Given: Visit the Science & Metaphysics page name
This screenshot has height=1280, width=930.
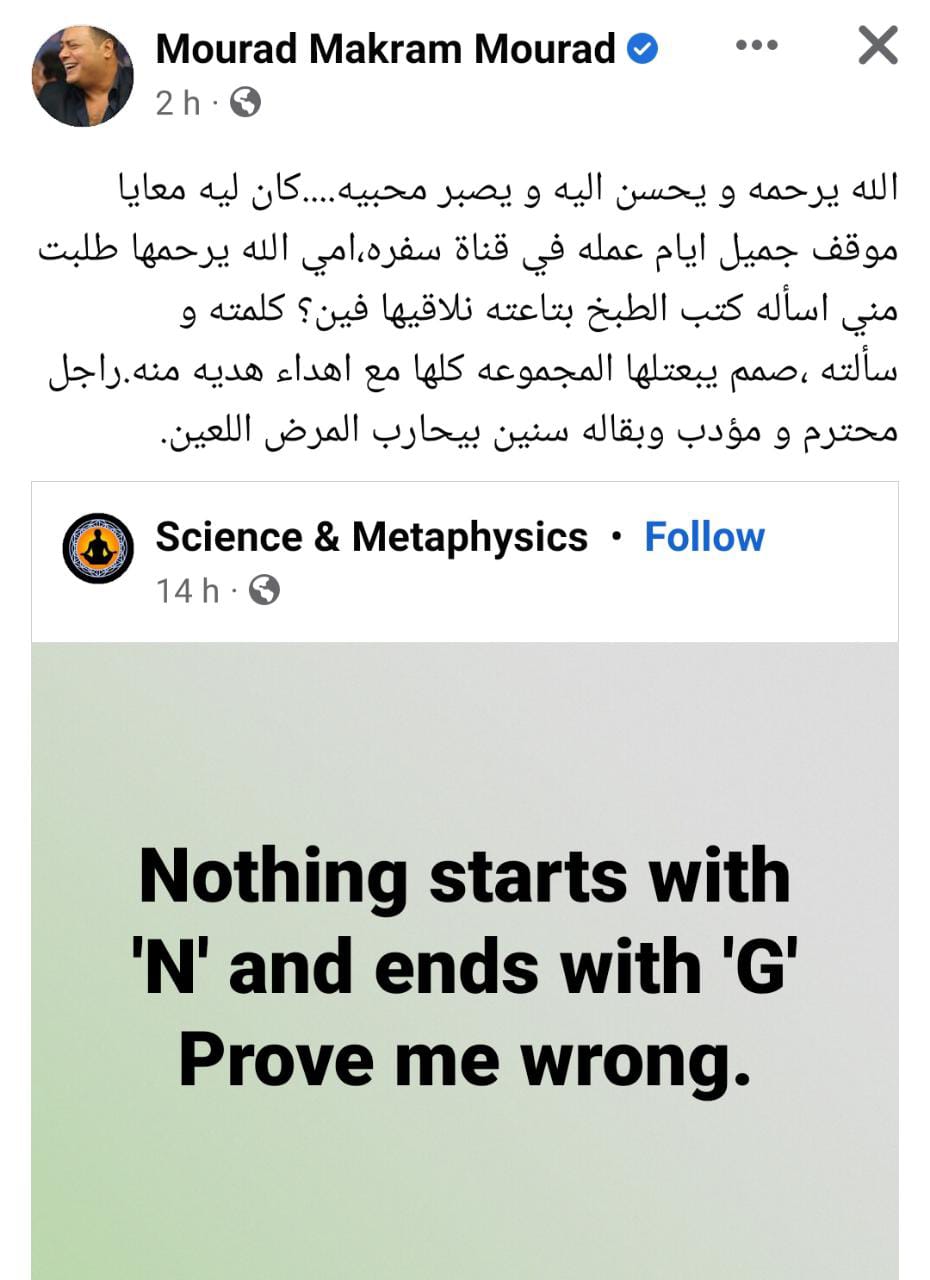Looking at the screenshot, I should (x=371, y=537).
